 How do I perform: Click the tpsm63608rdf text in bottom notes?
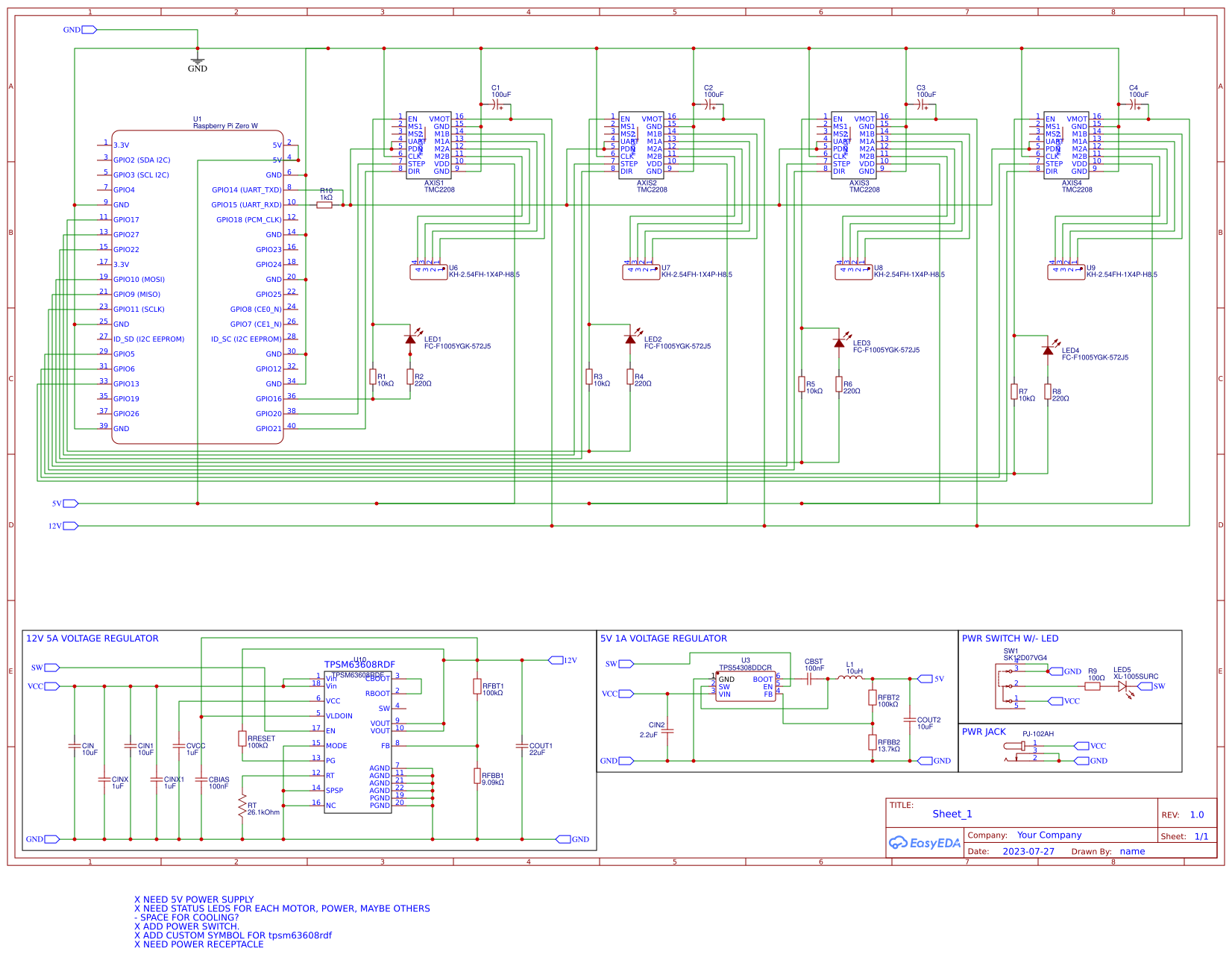point(301,935)
